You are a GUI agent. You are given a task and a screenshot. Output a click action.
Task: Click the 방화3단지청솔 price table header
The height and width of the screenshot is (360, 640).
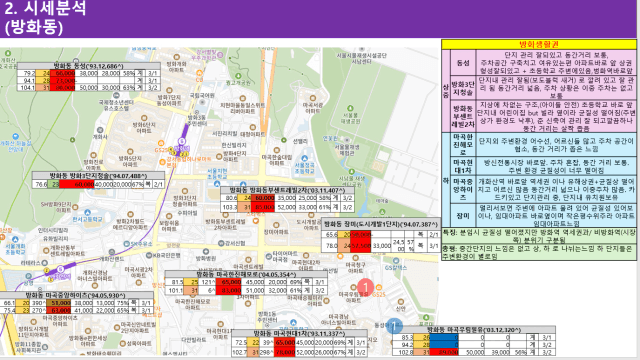[98, 176]
